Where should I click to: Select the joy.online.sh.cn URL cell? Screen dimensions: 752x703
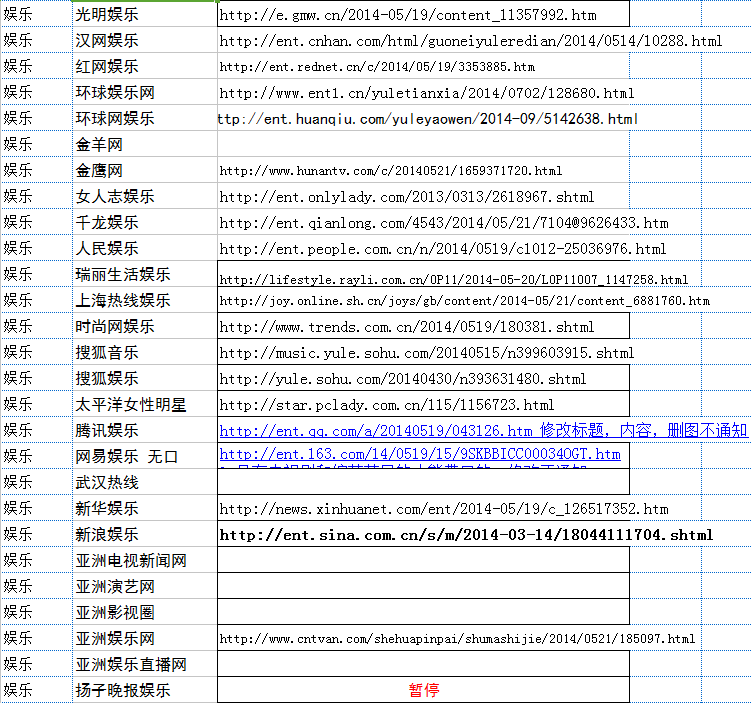pyautogui.click(x=423, y=300)
